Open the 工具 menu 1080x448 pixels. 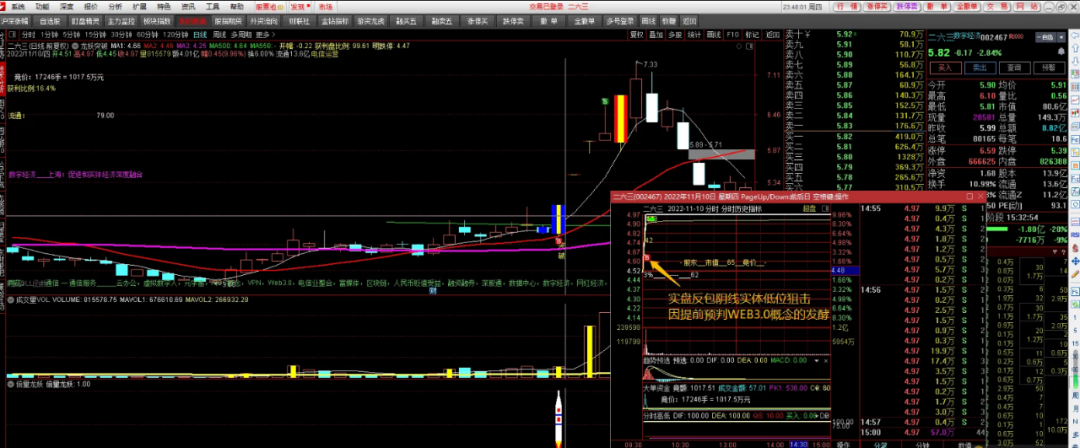click(x=213, y=6)
